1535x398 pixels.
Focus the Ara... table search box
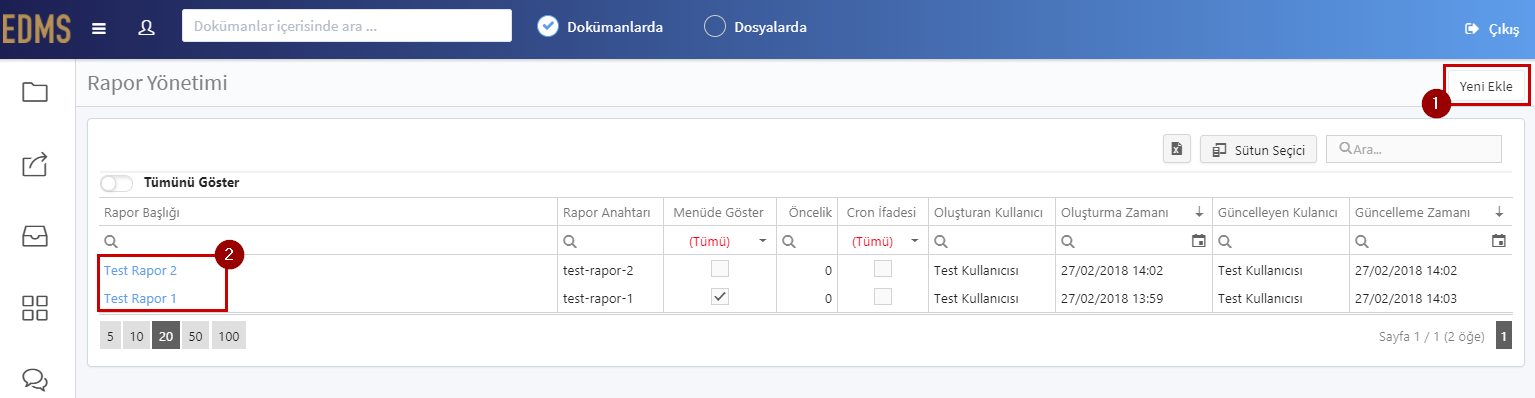pyautogui.click(x=1414, y=149)
